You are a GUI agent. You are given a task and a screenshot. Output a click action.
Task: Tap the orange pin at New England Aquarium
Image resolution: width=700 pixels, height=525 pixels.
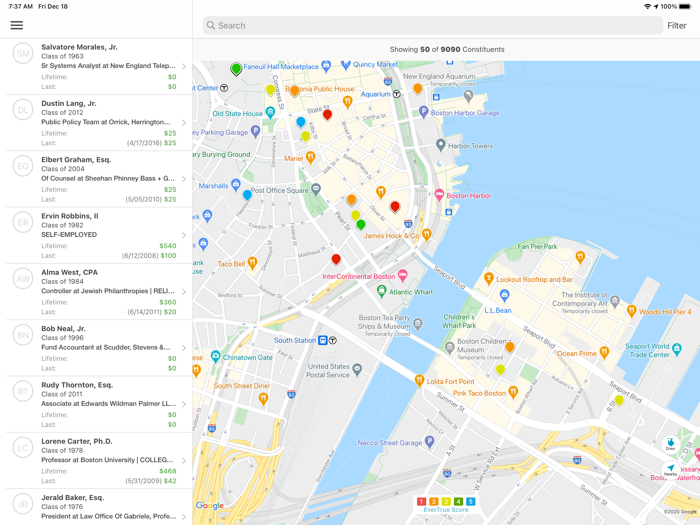(417, 89)
